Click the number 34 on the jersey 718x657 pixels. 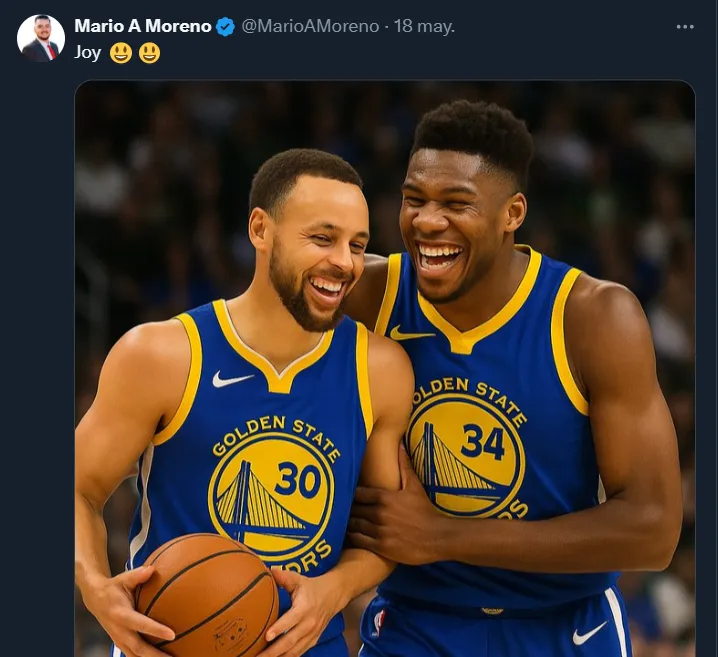click(x=484, y=442)
